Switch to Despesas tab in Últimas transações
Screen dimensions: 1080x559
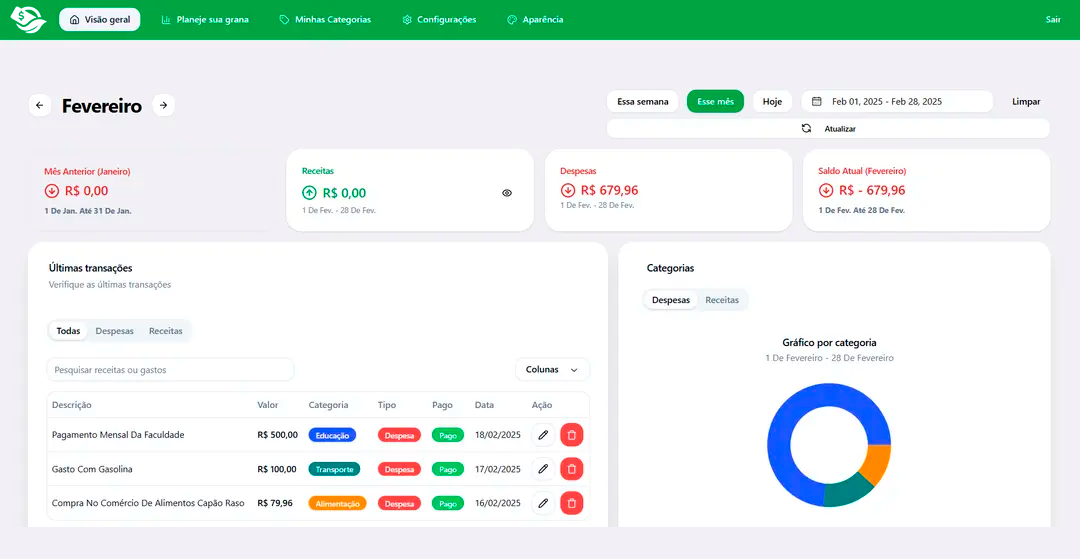(114, 331)
